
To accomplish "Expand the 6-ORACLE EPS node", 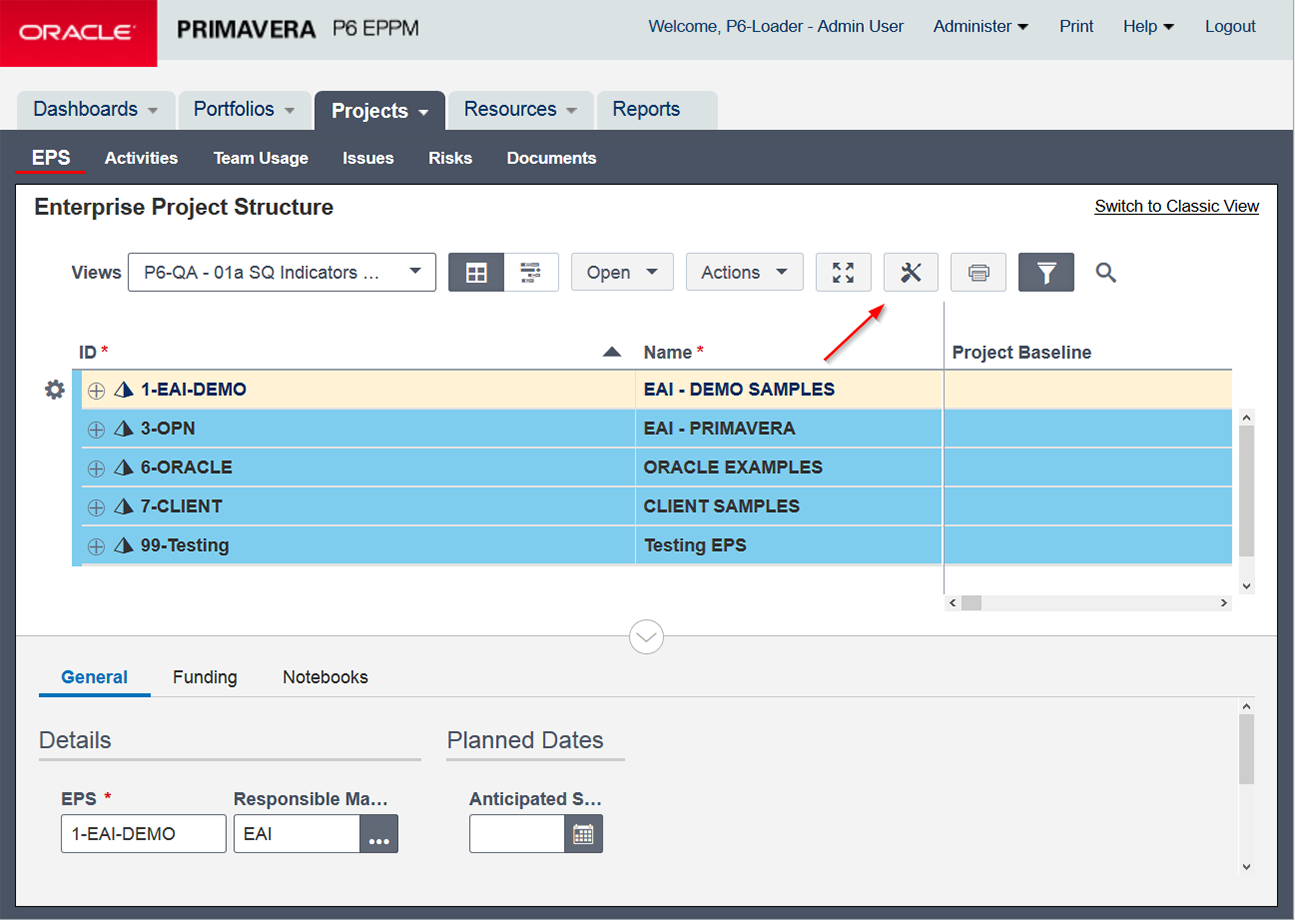I will click(x=96, y=469).
